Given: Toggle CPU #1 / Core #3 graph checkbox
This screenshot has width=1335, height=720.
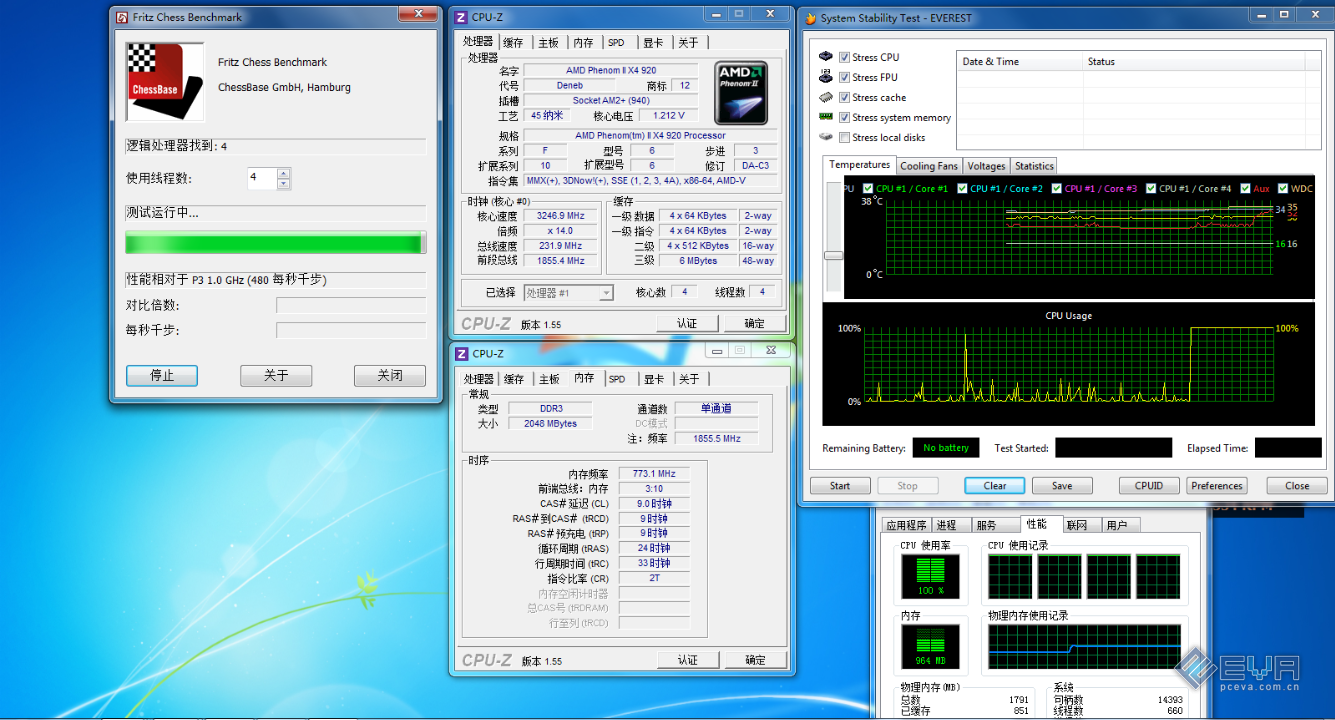Looking at the screenshot, I should (1057, 188).
